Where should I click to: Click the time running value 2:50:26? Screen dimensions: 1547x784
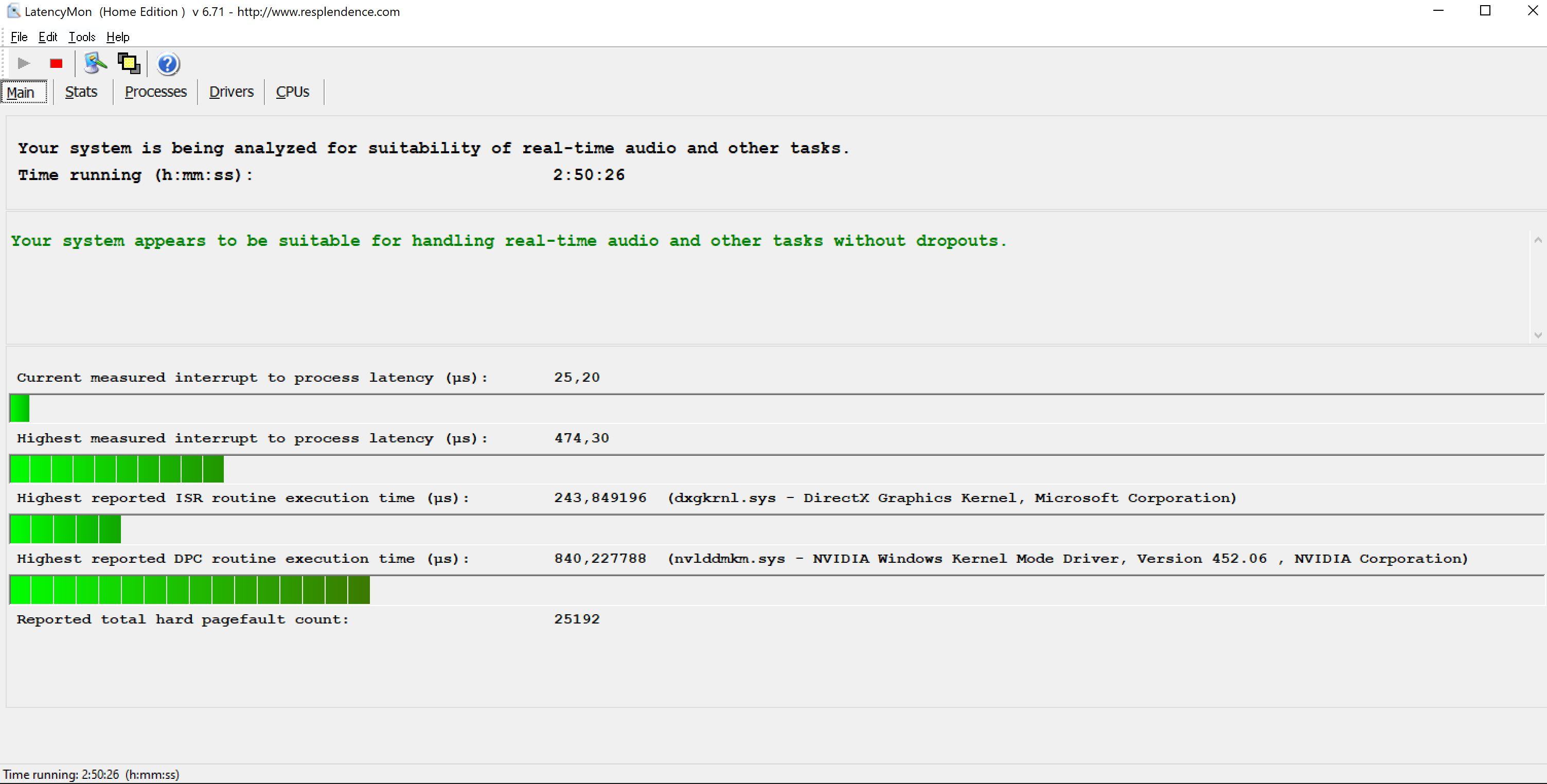point(589,175)
